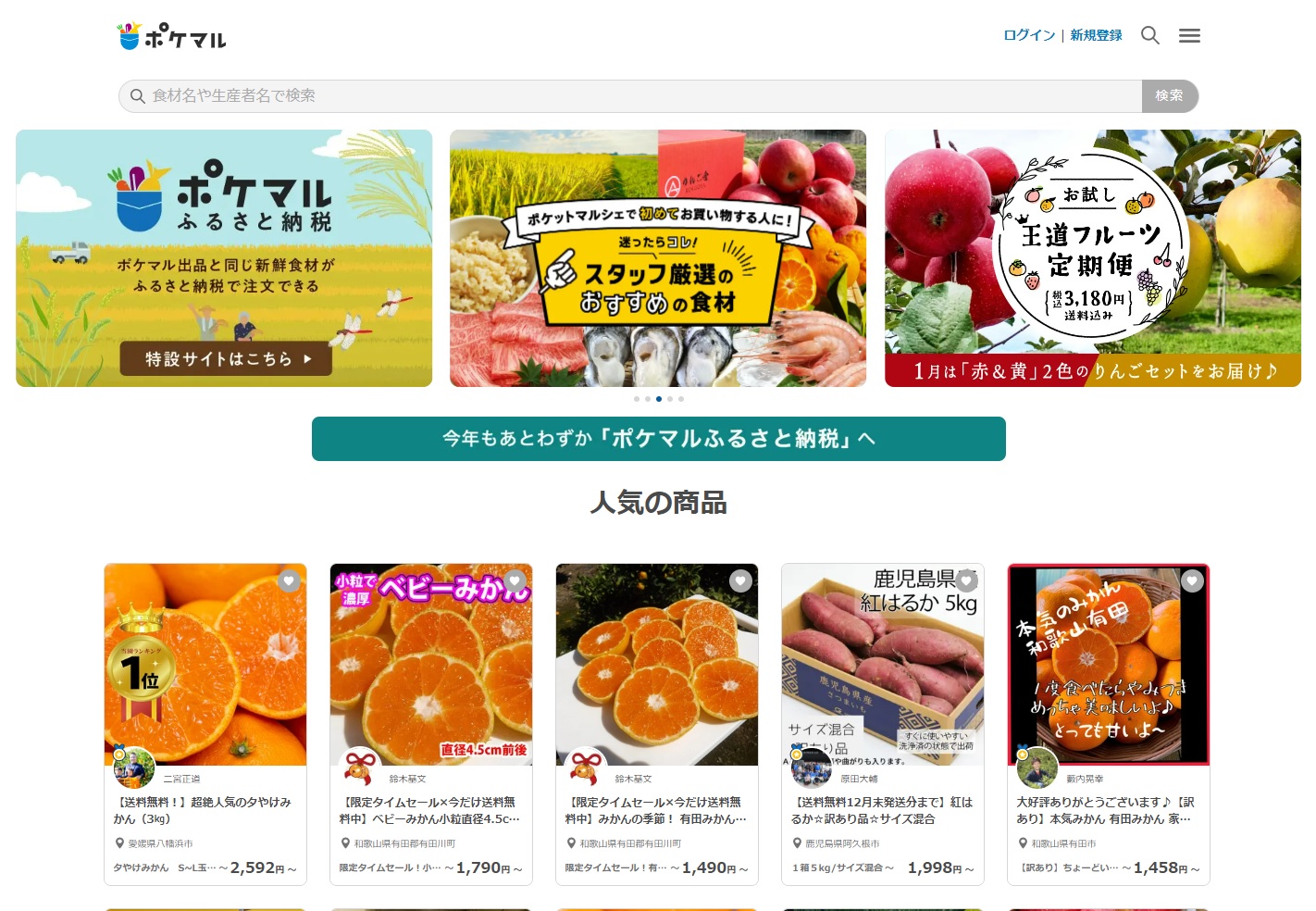Click the 原田大輔 producer avatar icon

click(x=812, y=767)
